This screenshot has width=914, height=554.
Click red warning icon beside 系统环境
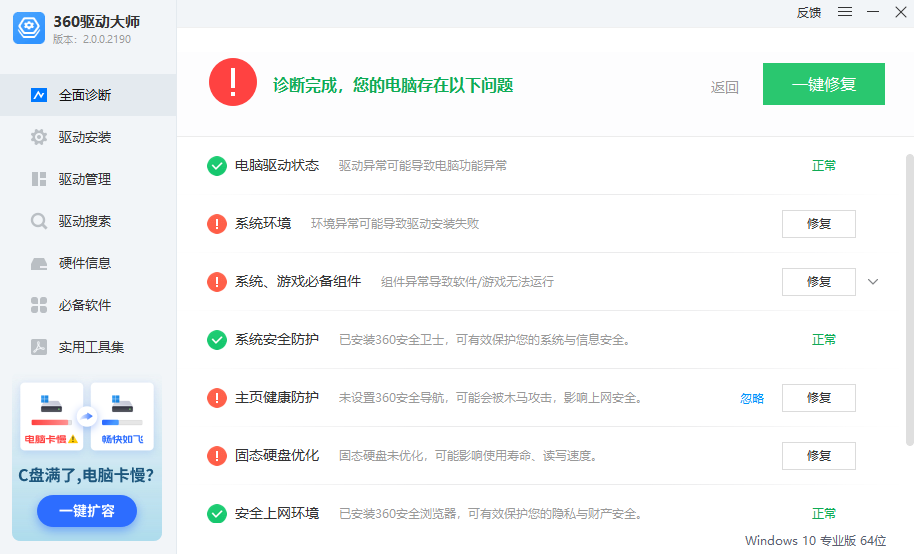(217, 224)
